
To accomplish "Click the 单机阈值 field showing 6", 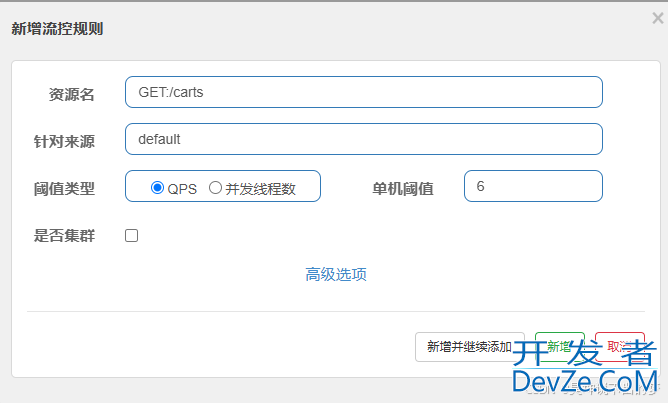I will click(x=533, y=186).
